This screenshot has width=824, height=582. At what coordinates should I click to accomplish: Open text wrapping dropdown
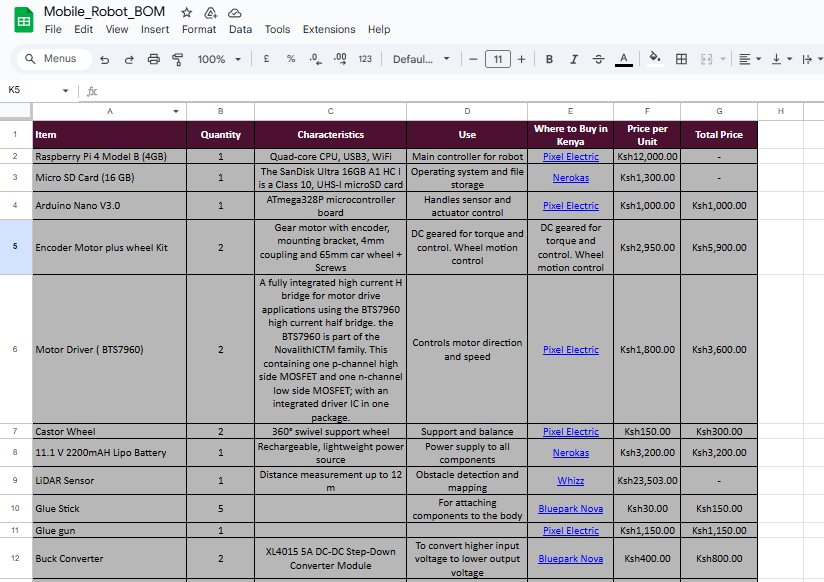coord(812,59)
